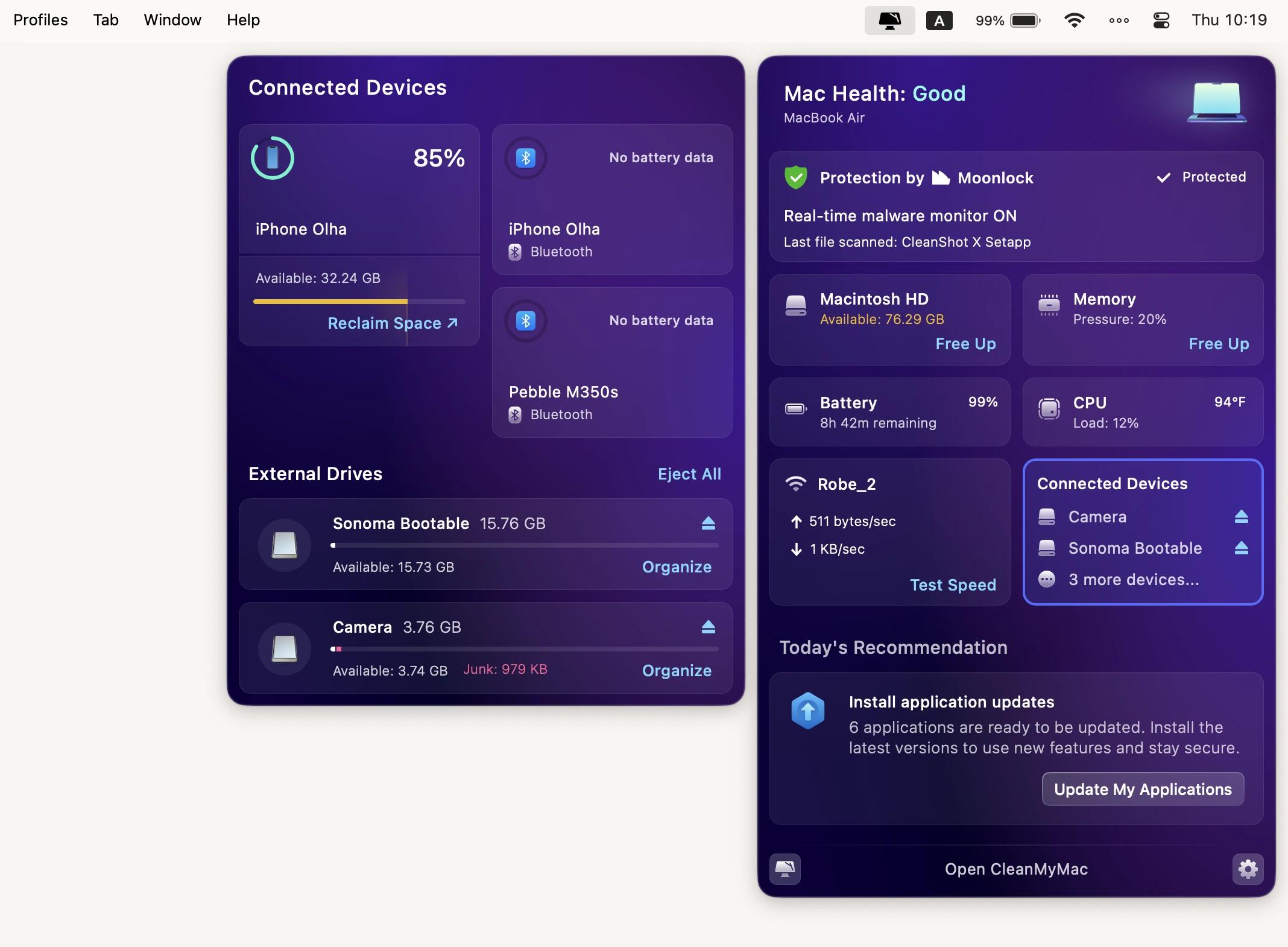Click the Junk: 979 KB label

(x=505, y=670)
